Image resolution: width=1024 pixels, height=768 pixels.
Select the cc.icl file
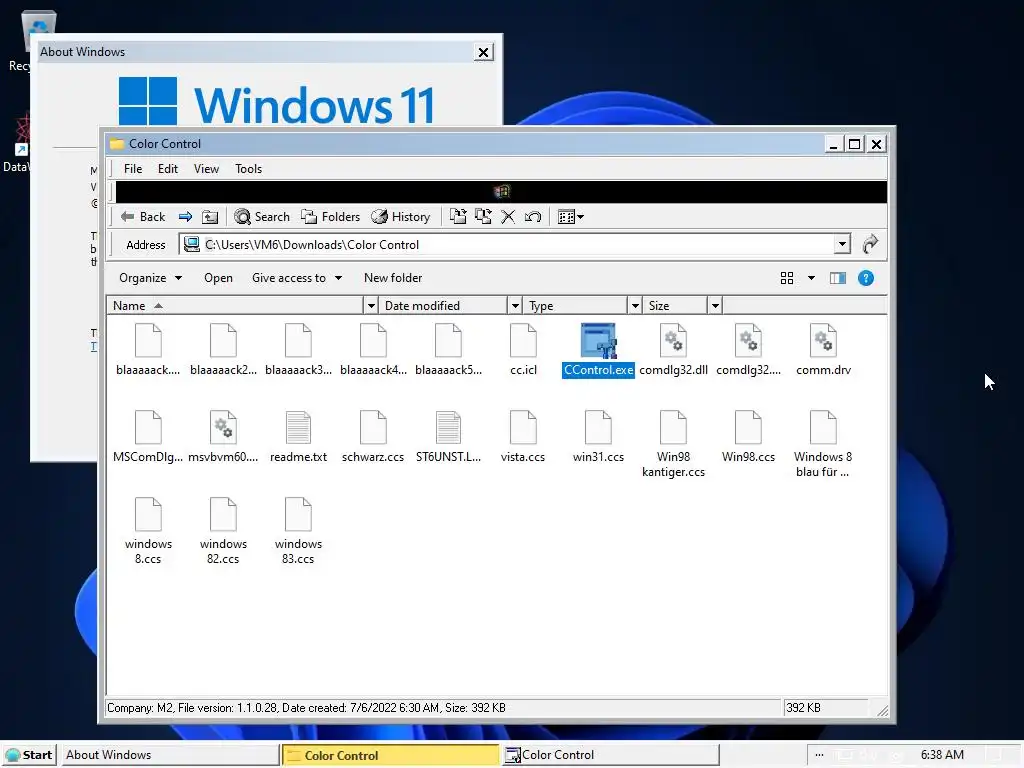click(x=523, y=350)
